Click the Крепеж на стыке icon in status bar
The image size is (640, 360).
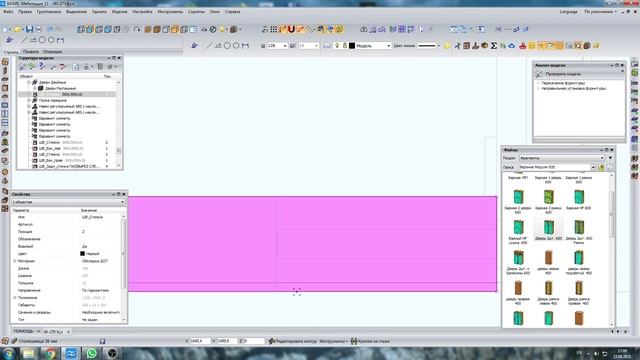coord(354,341)
